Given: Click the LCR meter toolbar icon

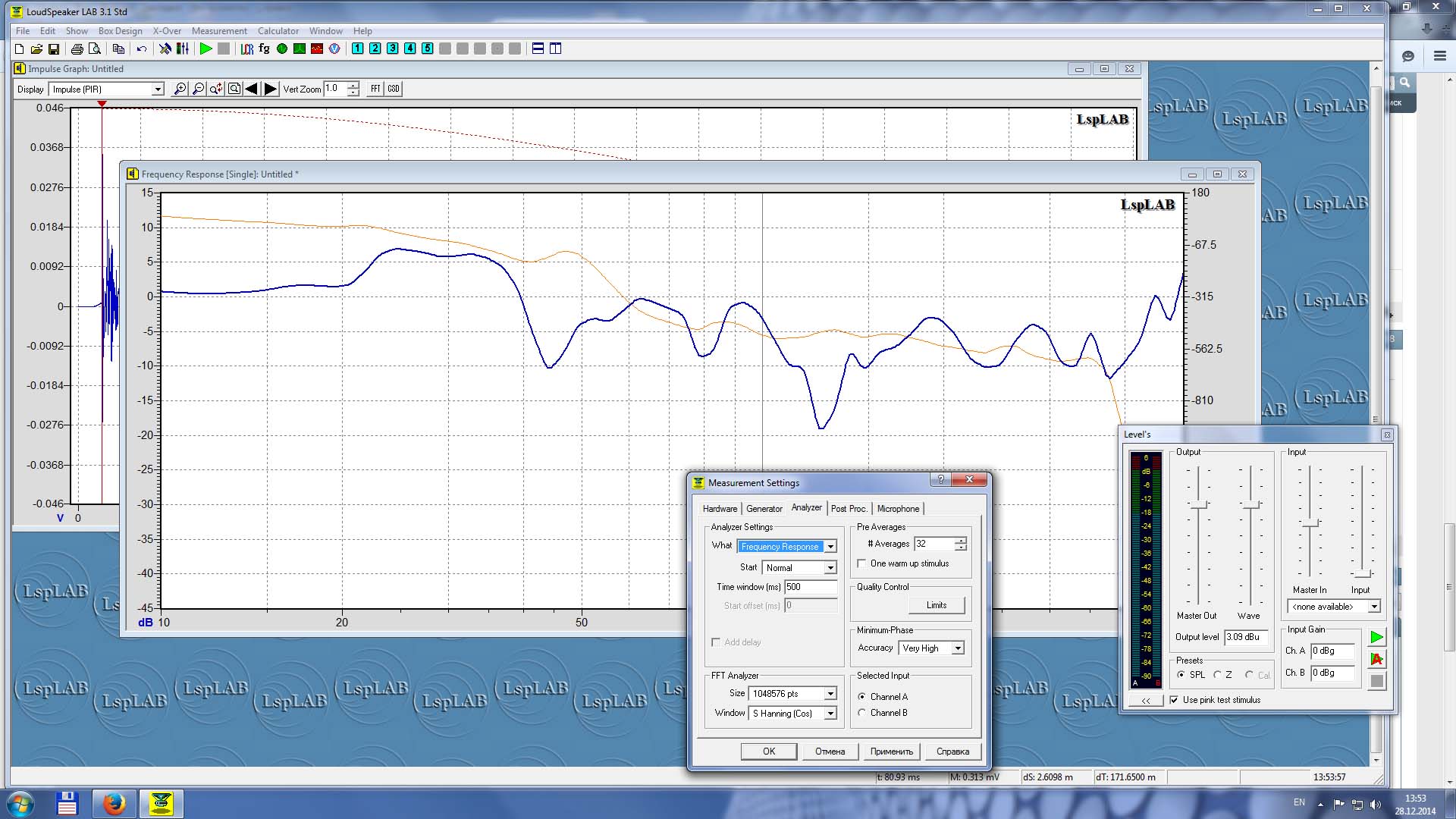Looking at the screenshot, I should tap(247, 49).
